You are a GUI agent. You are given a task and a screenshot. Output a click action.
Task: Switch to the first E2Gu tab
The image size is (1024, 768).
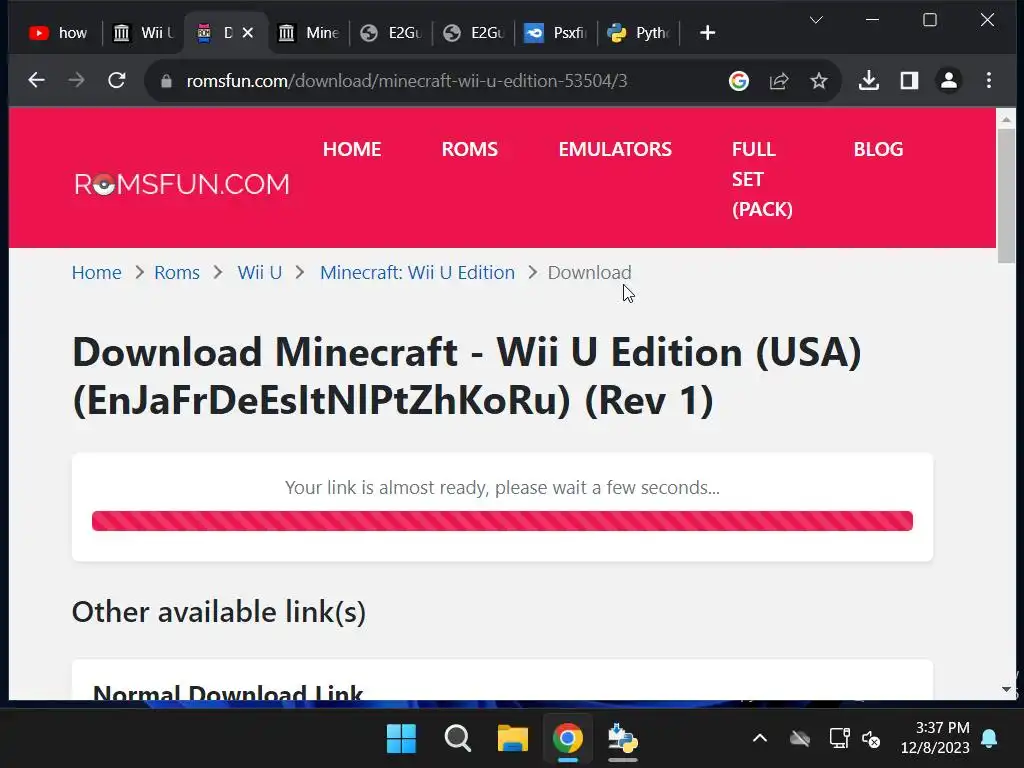(391, 33)
